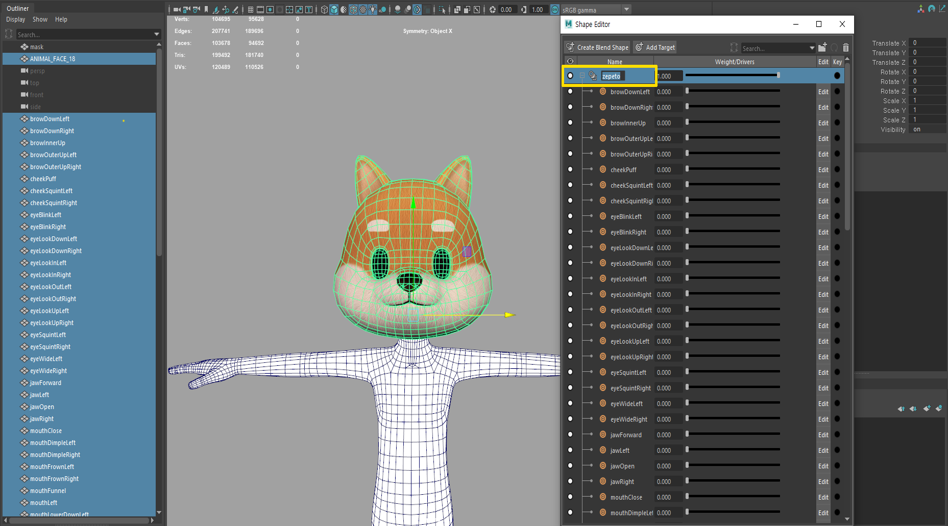Toggle the Use All Lights bulb icon
This screenshot has width=948, height=526.
372,10
